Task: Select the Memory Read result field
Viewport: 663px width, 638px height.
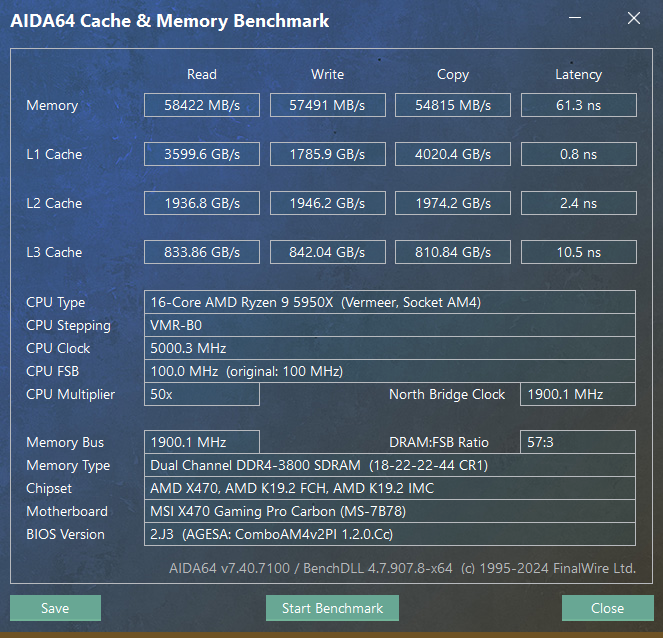Action: tap(202, 105)
